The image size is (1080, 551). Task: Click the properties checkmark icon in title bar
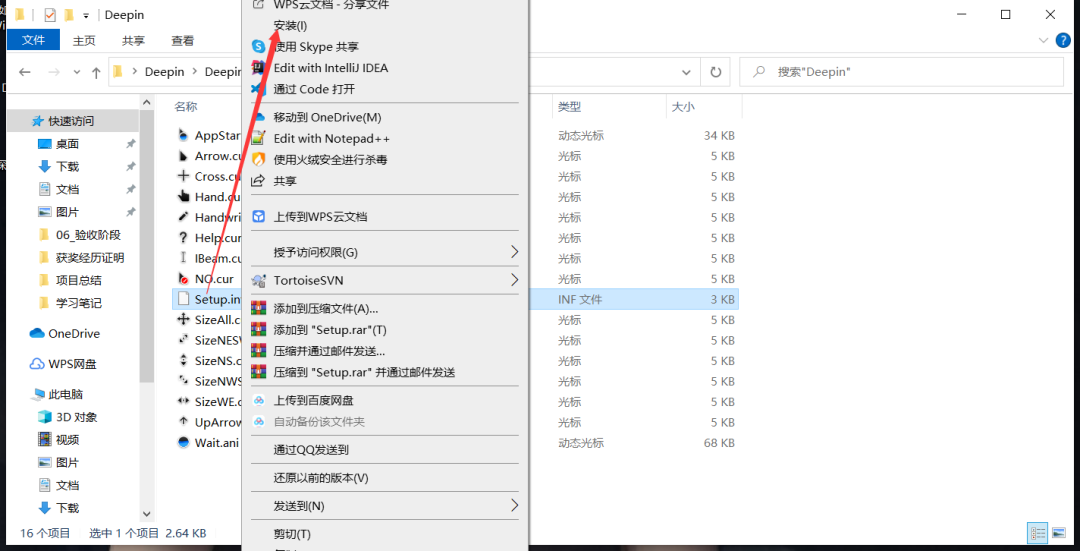pos(50,14)
